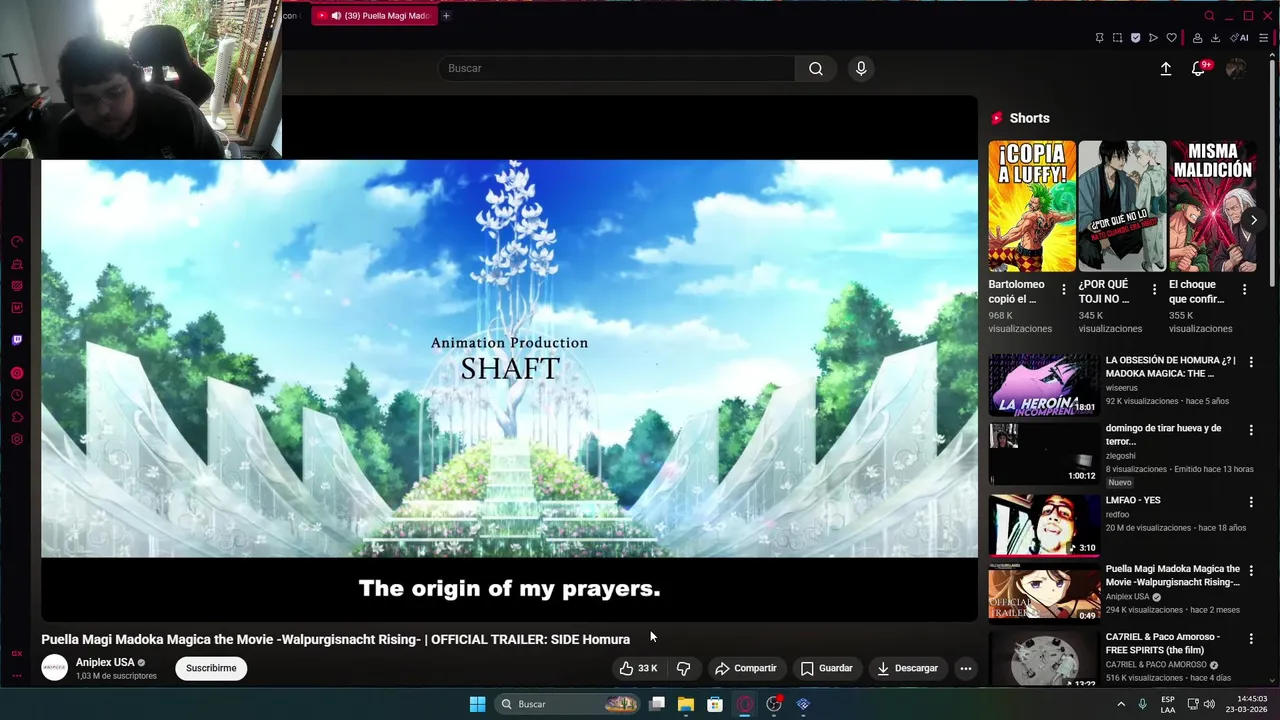Viewport: 1280px width, 720px height.
Task: Dislike the video with thumbs down
Action: [x=684, y=668]
